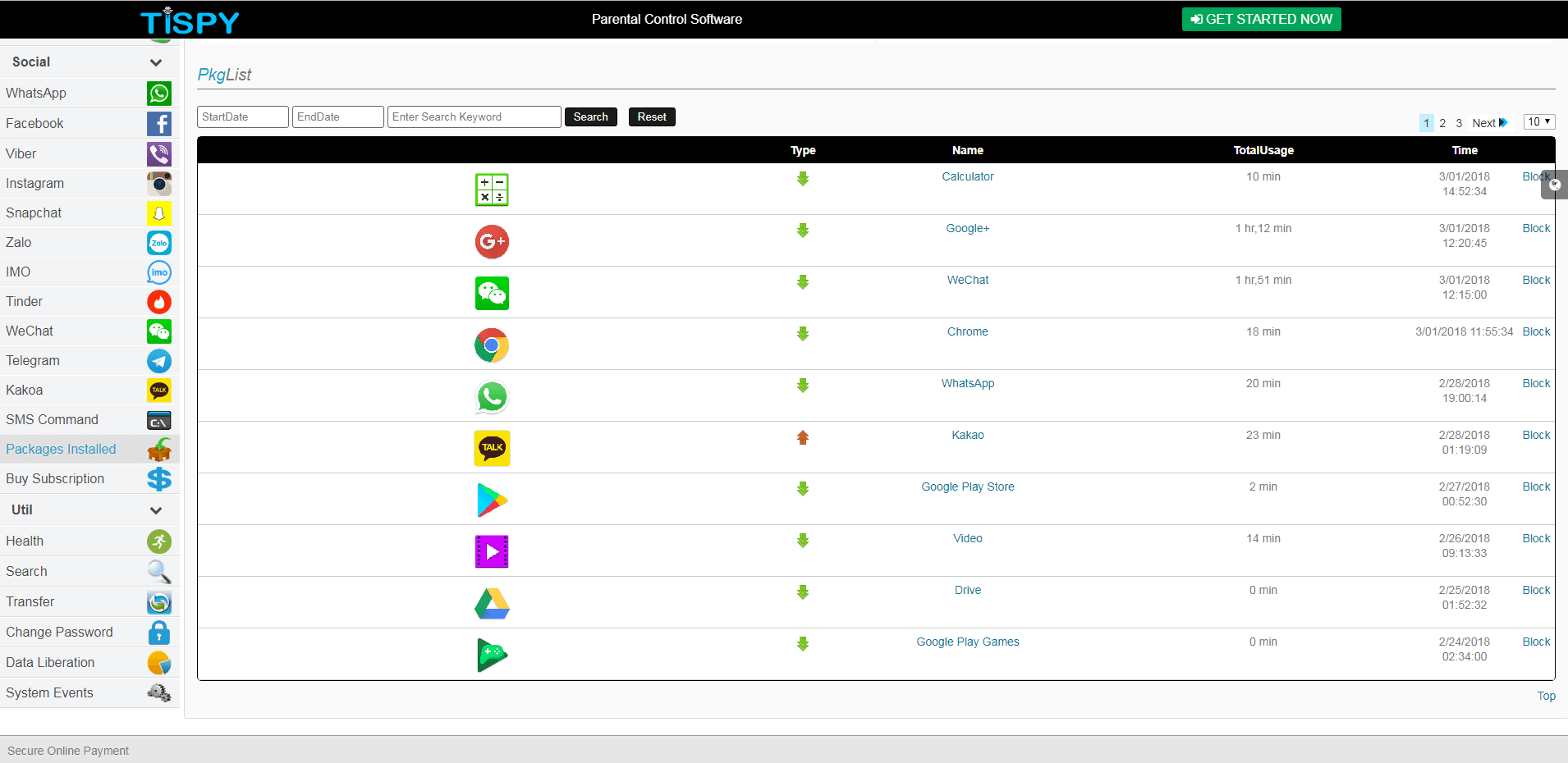Open Data Liberation icon
The width and height of the screenshot is (1568, 763).
[x=159, y=663]
